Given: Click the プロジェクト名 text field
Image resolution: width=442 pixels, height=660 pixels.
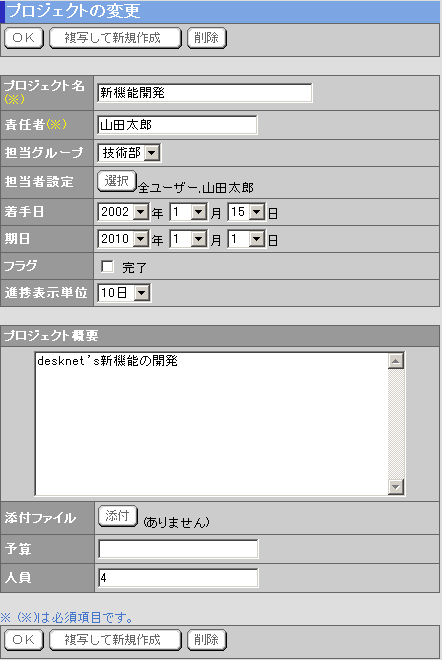Looking at the screenshot, I should 205,93.
